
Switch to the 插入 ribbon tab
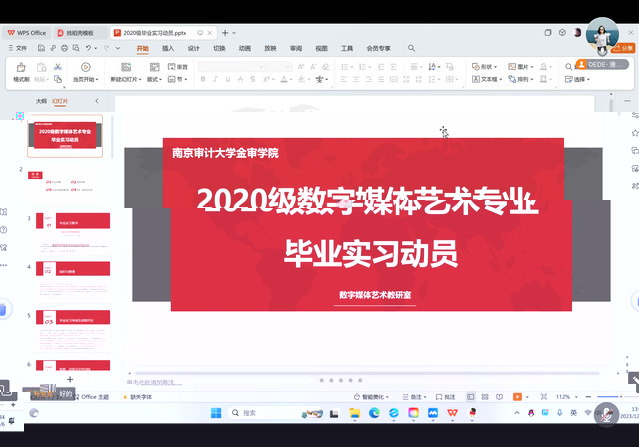click(x=168, y=48)
